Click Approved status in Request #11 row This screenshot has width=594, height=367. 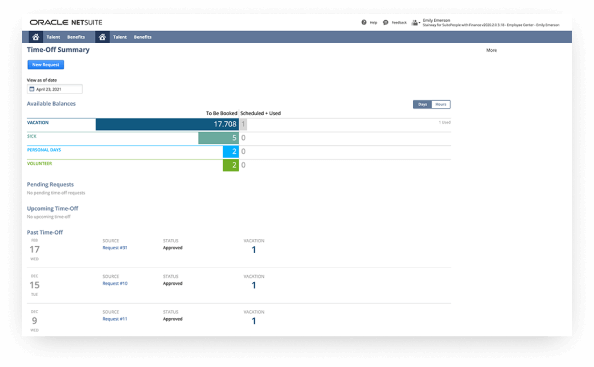coord(173,319)
